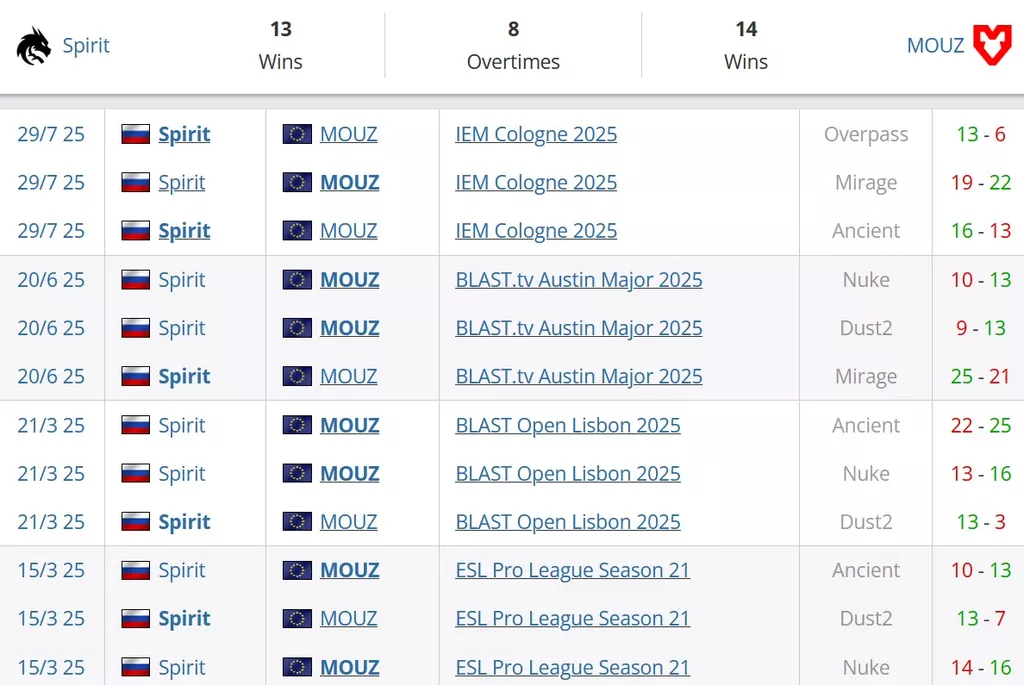This screenshot has height=685, width=1024.
Task: Open the bold MOUZ link in the 9 - 13 row
Action: (x=349, y=328)
